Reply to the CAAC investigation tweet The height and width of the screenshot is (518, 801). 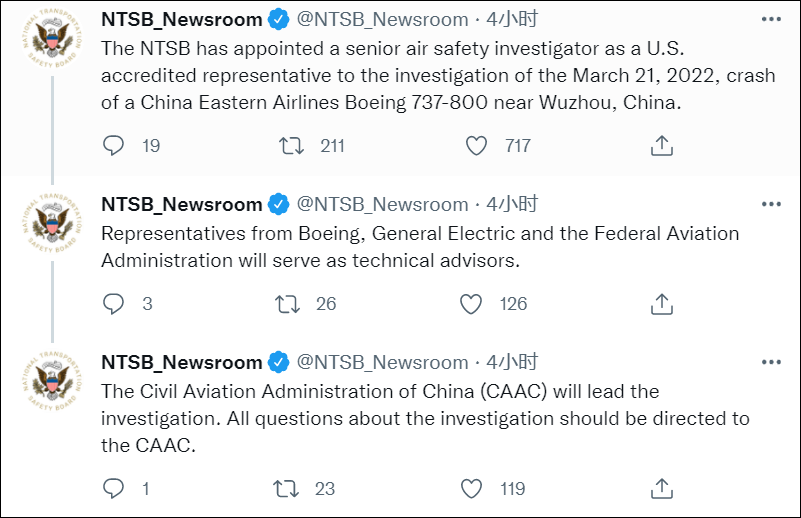point(114,489)
